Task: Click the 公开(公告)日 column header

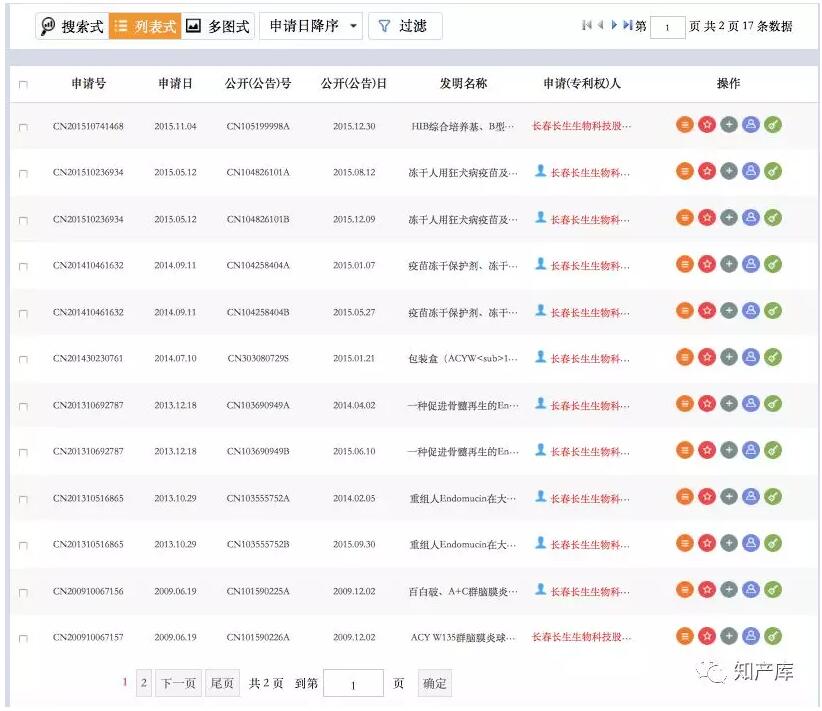Action: 354,83
